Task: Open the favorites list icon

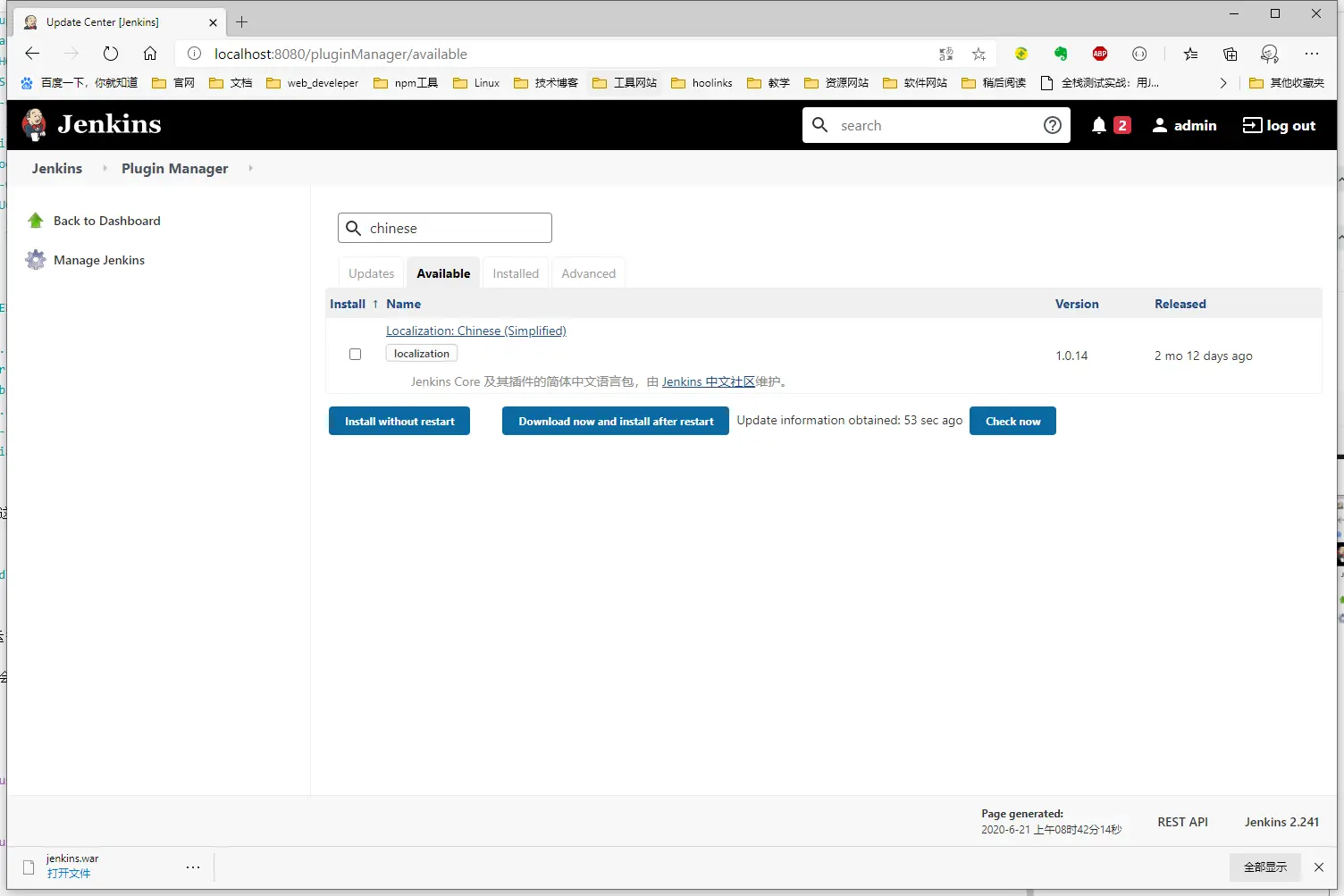Action: (x=1190, y=54)
